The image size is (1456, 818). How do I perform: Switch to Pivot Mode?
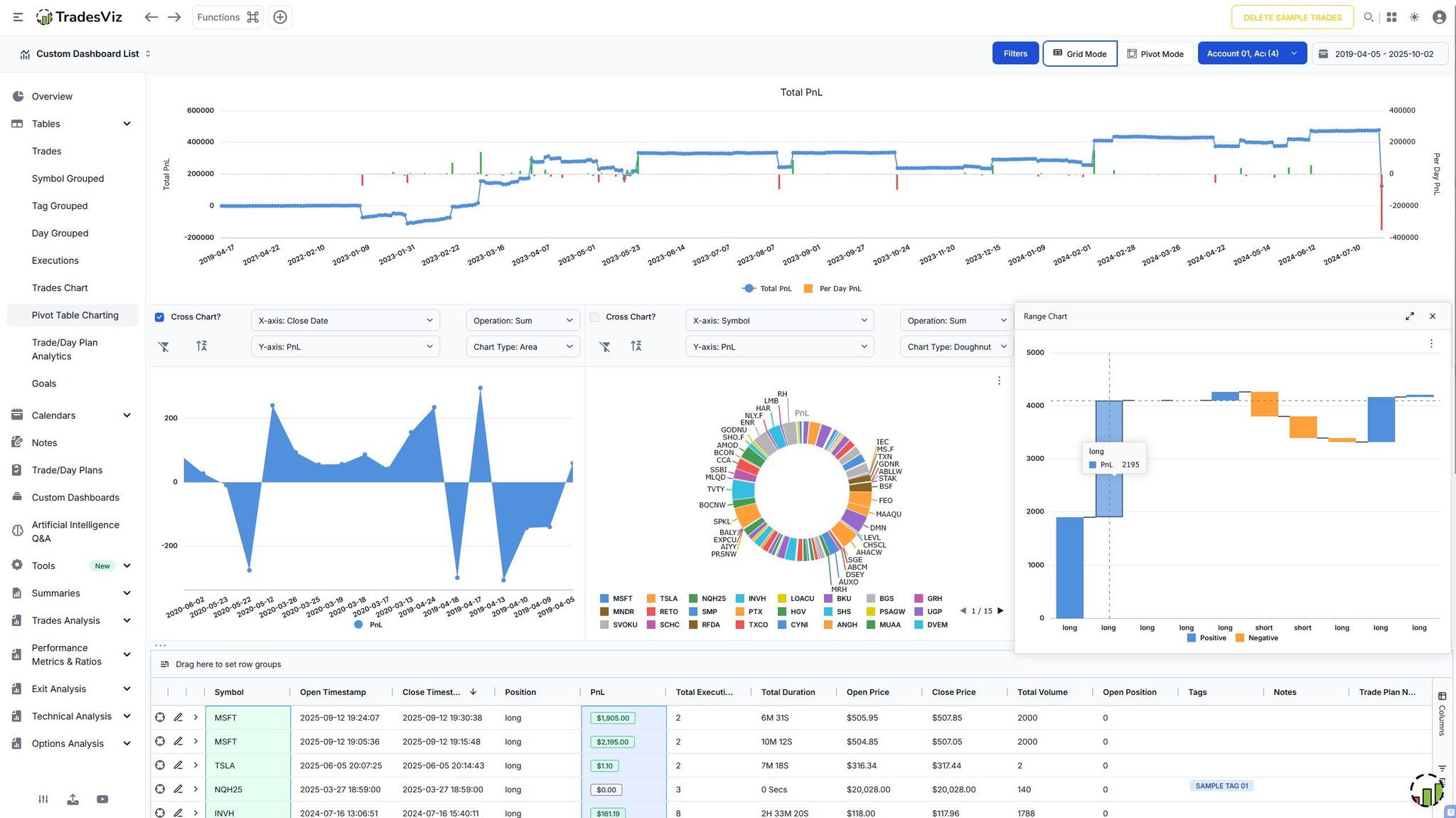point(1155,54)
